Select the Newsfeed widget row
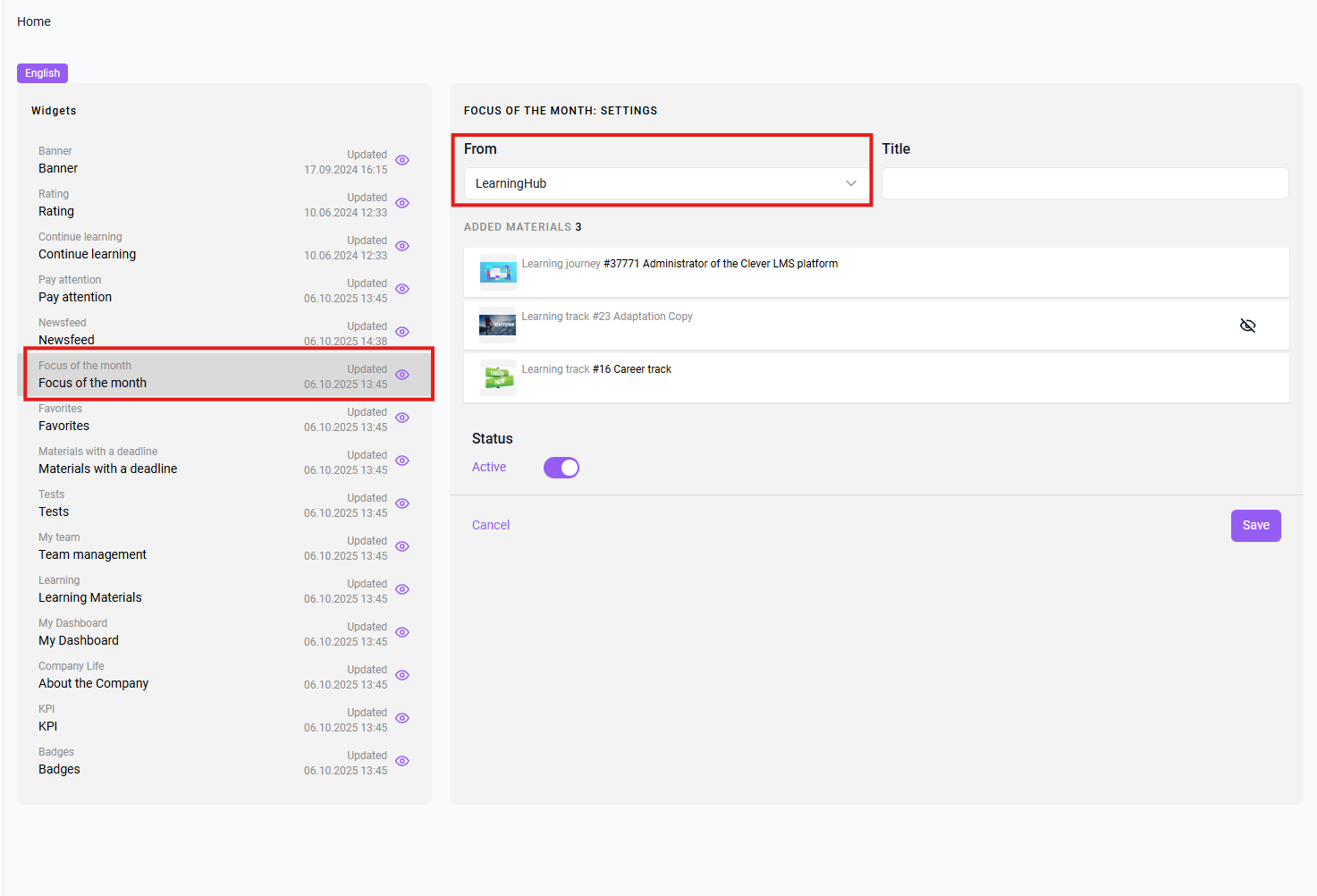This screenshot has height=896, width=1317. coord(224,332)
